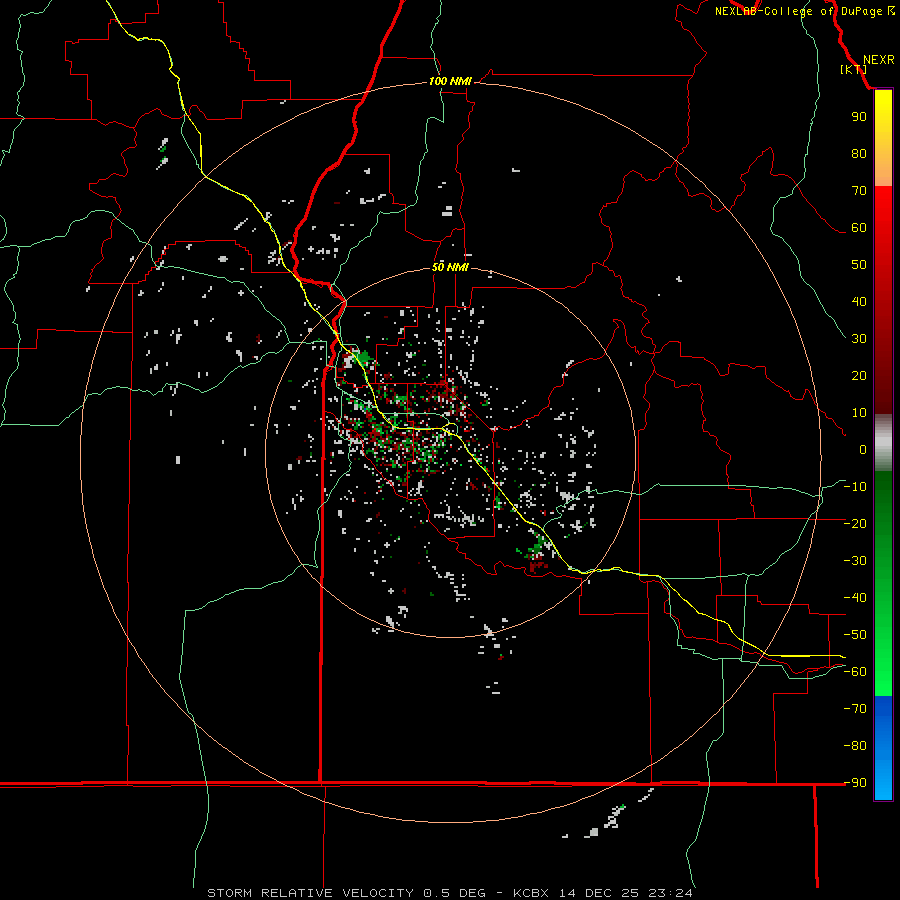Click the "14 DEC 25" date in the caption

click(x=598, y=893)
